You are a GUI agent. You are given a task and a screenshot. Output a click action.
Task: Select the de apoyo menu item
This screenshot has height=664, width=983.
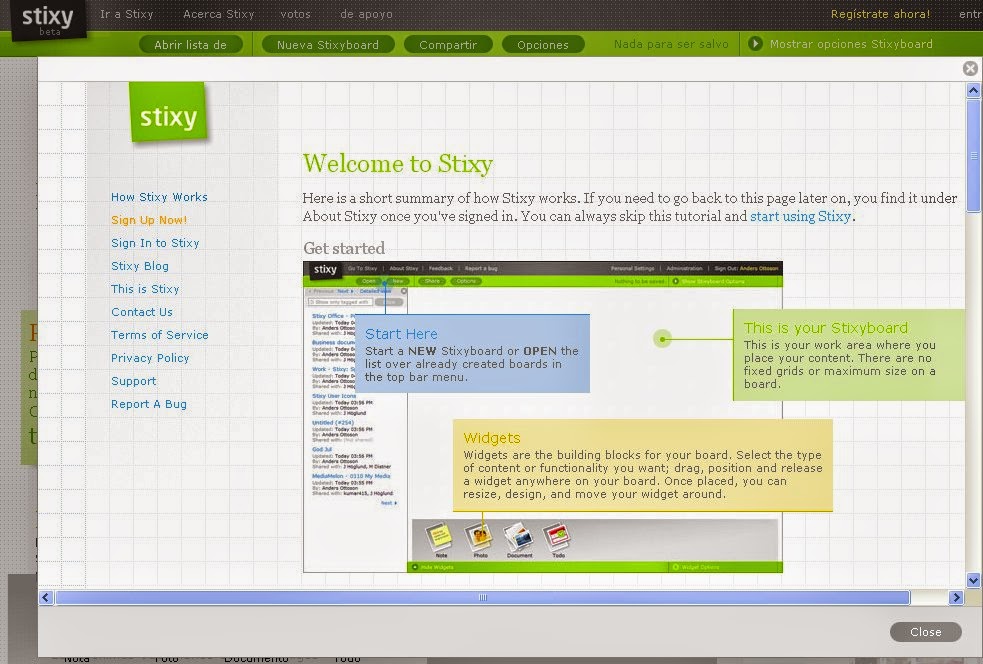[x=366, y=14]
